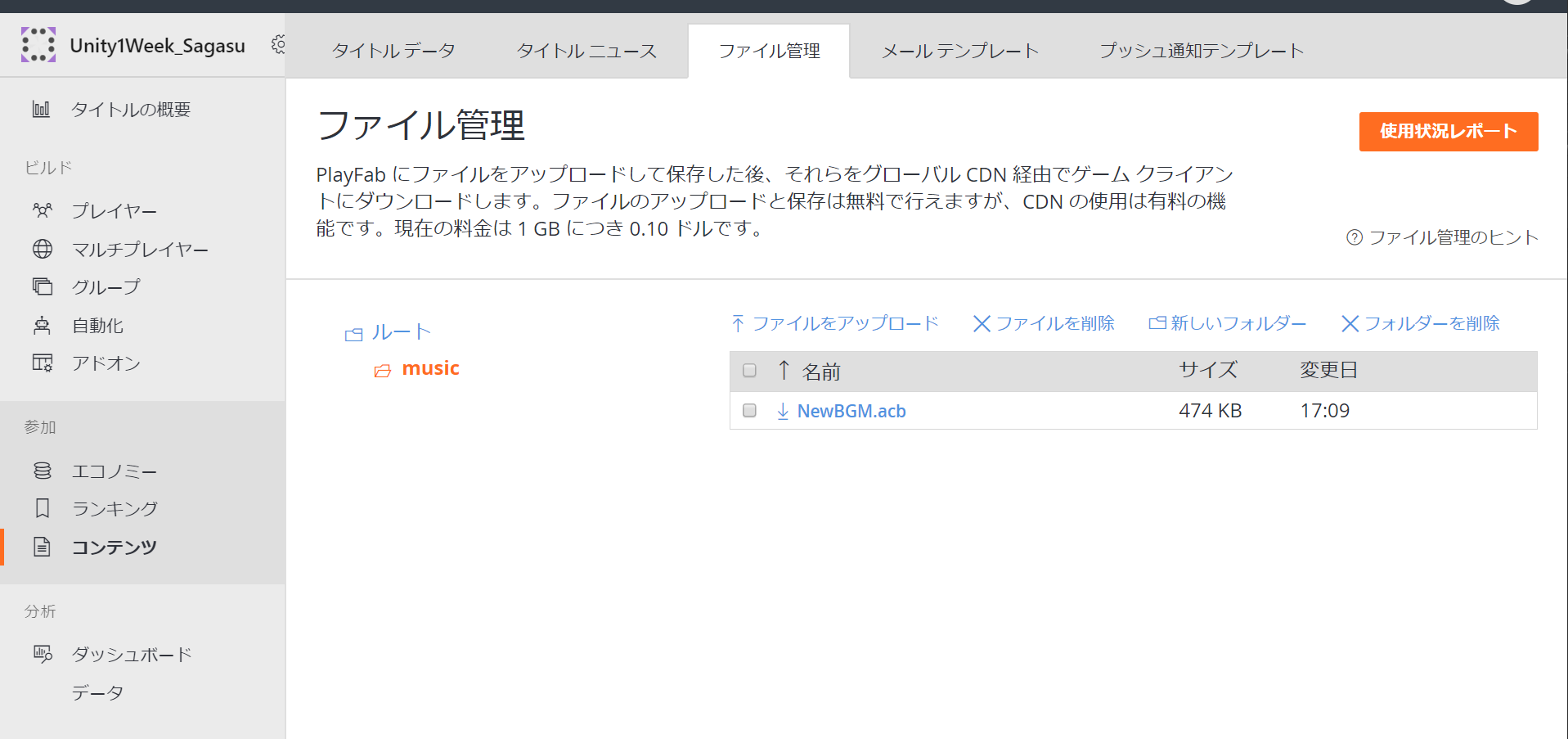Tick the checkbox for NewBGM.acb
This screenshot has height=739, width=1568.
pyautogui.click(x=749, y=410)
